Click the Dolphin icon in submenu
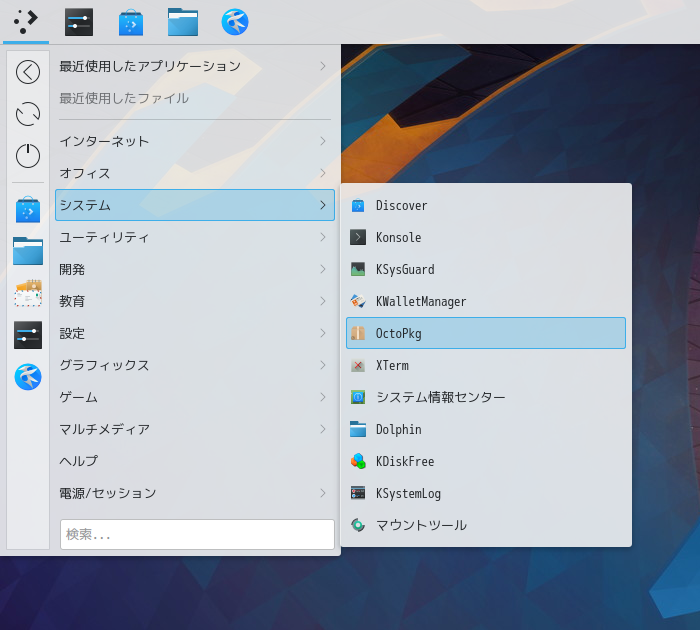 pyautogui.click(x=358, y=429)
